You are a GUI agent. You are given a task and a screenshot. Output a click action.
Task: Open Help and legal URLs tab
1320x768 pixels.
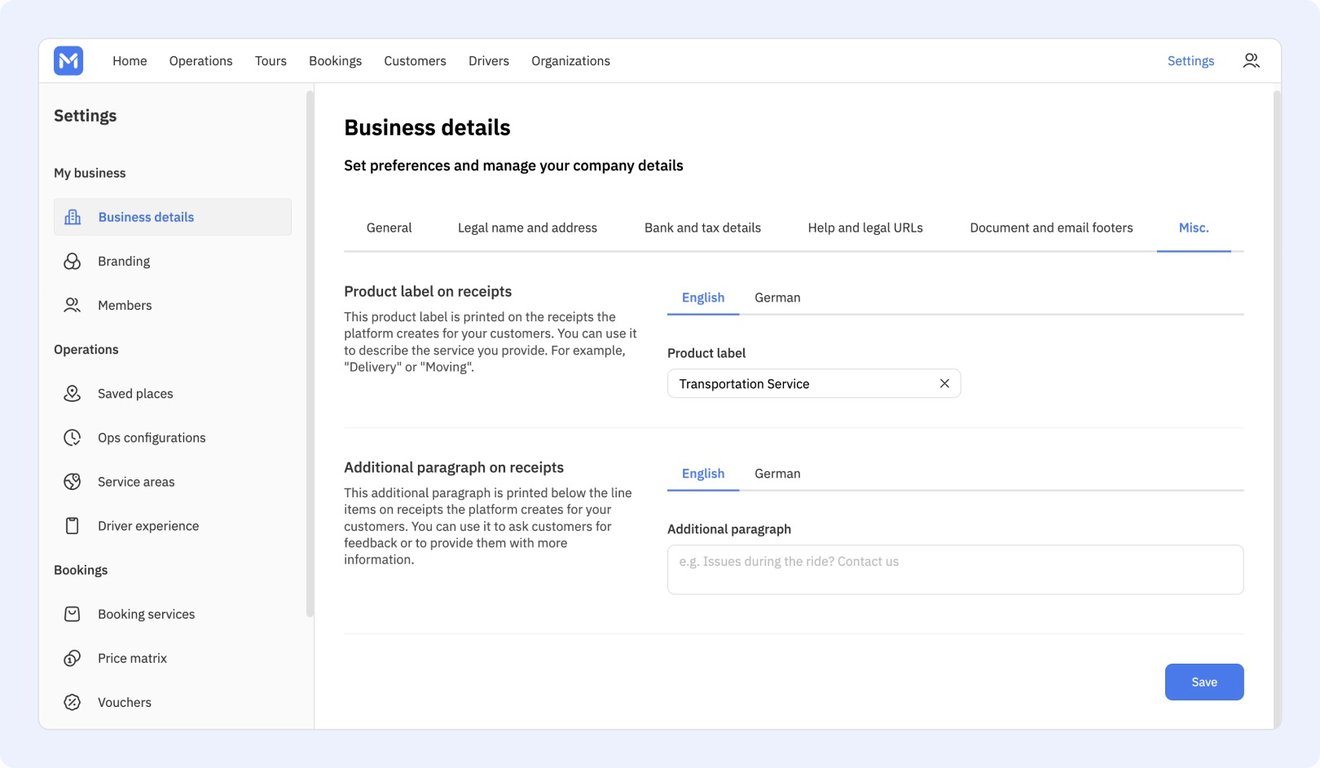pos(865,228)
